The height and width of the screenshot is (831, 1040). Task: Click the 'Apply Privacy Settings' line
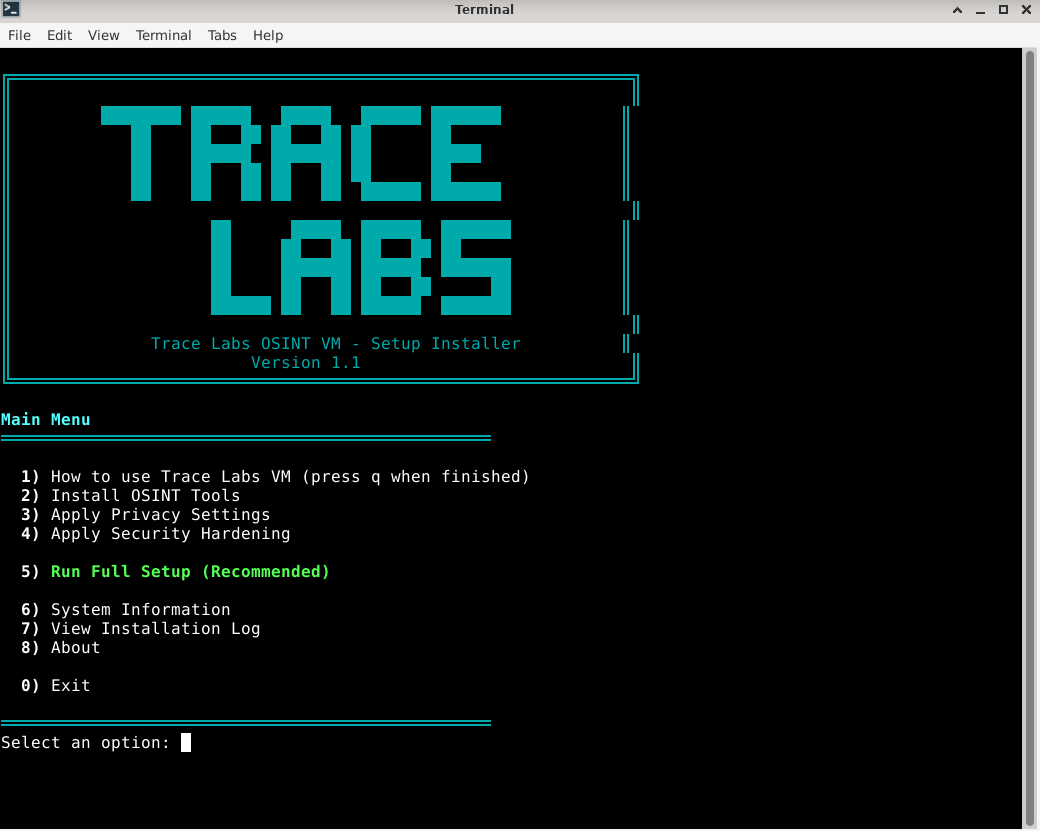click(160, 515)
